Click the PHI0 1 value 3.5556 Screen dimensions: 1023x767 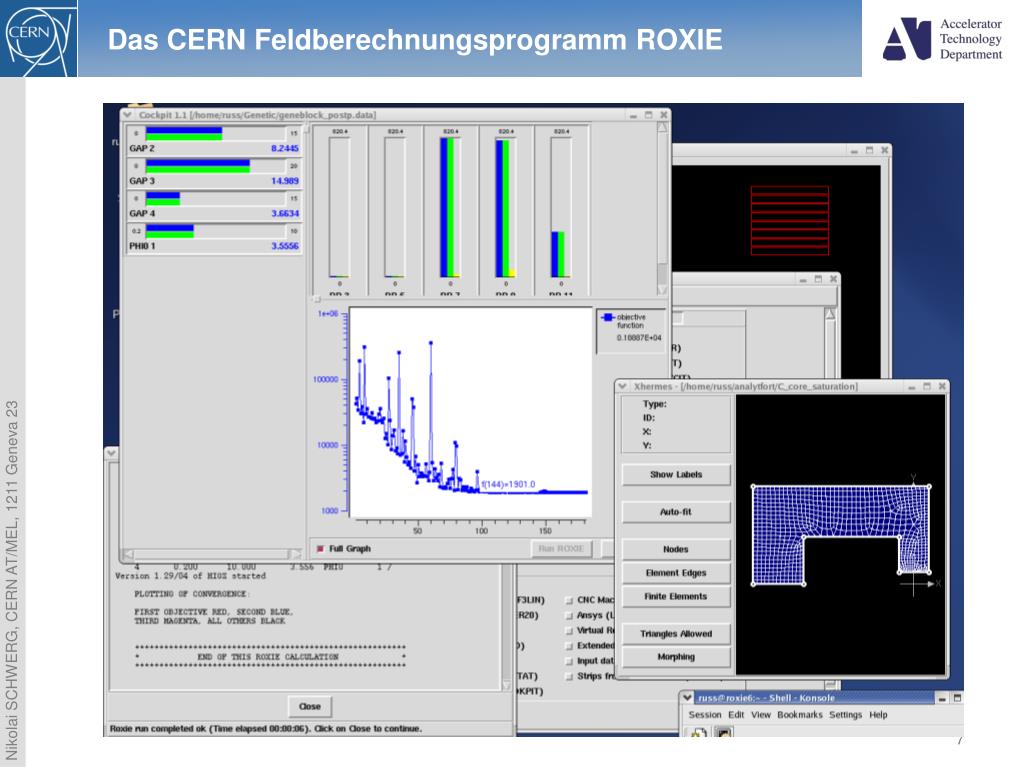pyautogui.click(x=284, y=246)
